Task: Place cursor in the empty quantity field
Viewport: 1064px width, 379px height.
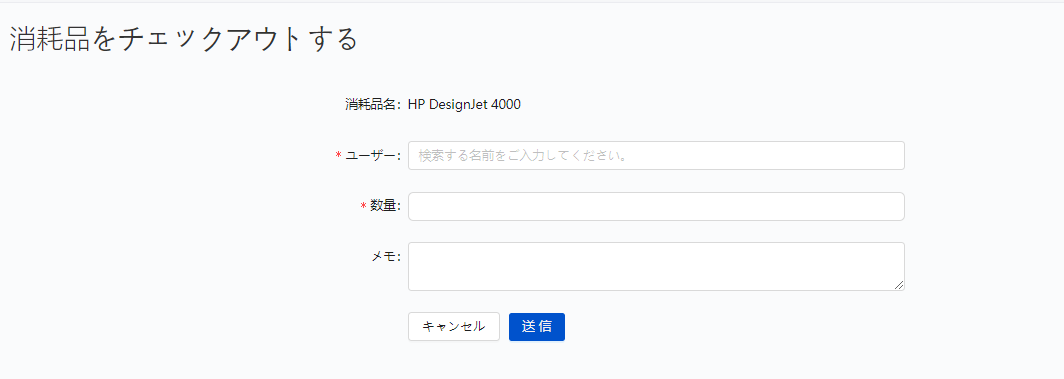Action: pyautogui.click(x=656, y=206)
